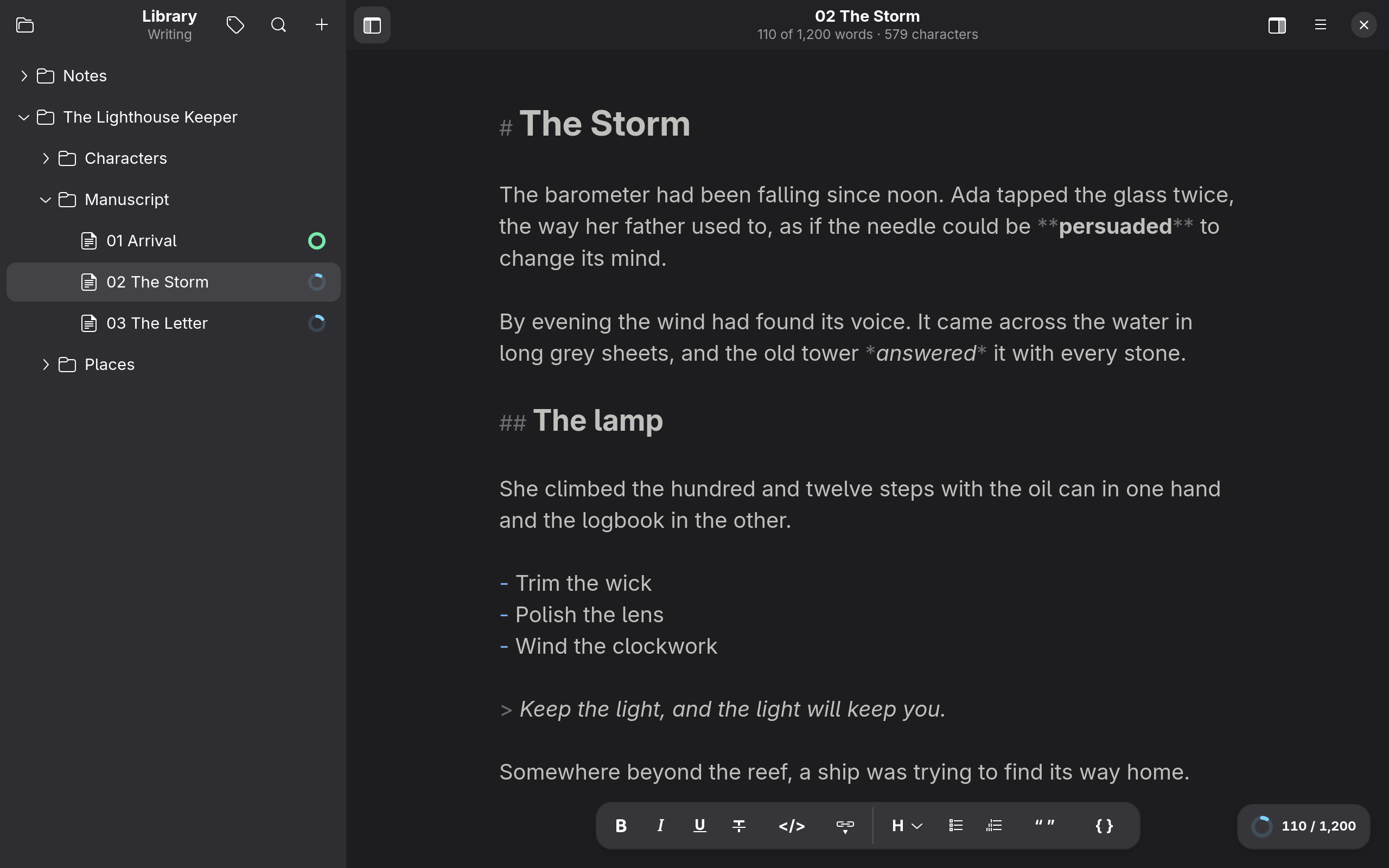The image size is (1389, 868).
Task: Select the Notes folder label
Action: click(85, 76)
